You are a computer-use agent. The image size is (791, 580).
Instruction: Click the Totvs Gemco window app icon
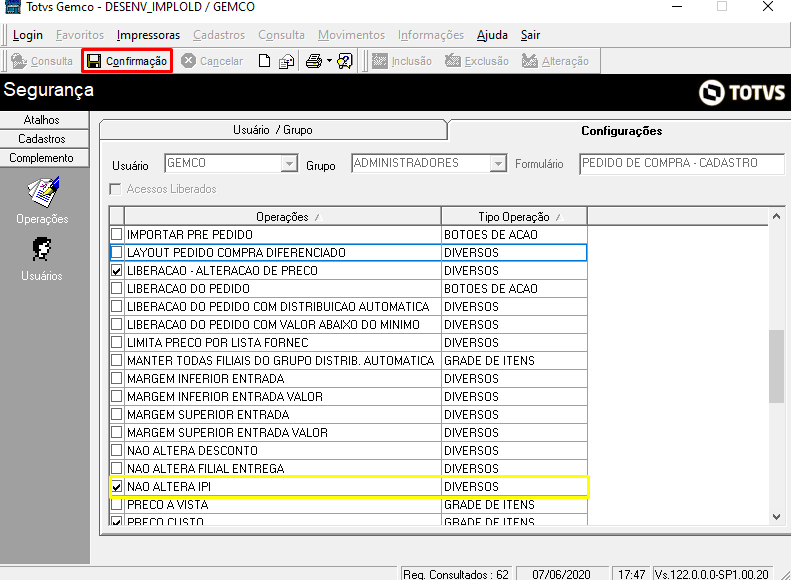click(13, 7)
